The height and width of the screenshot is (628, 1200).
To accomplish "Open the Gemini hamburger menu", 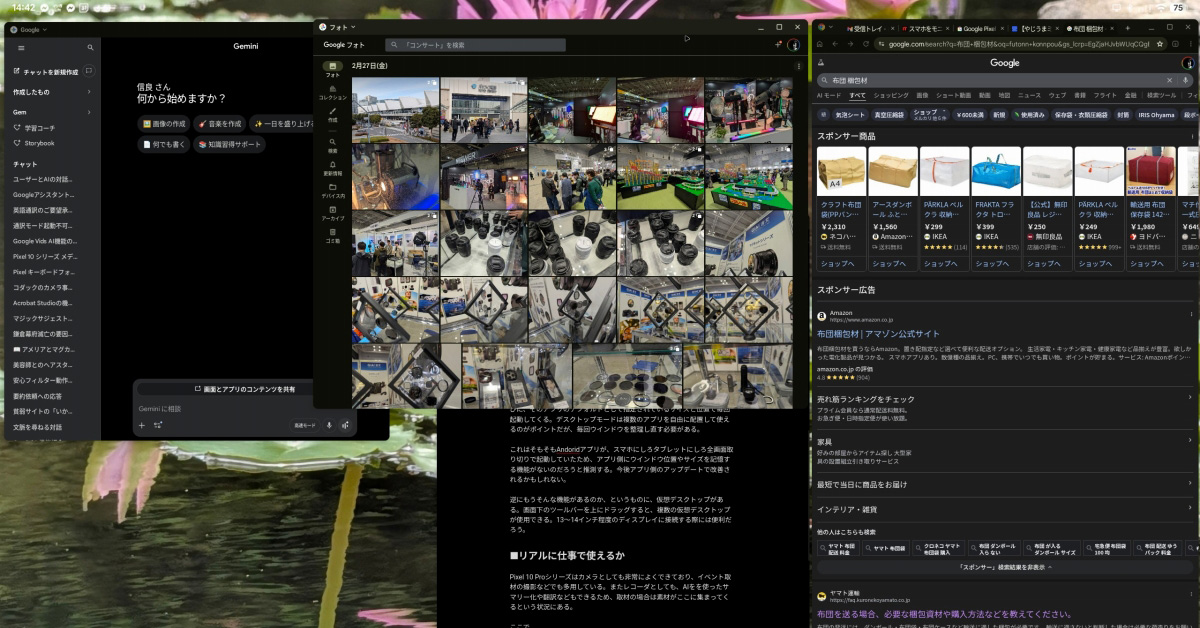I will pos(21,48).
